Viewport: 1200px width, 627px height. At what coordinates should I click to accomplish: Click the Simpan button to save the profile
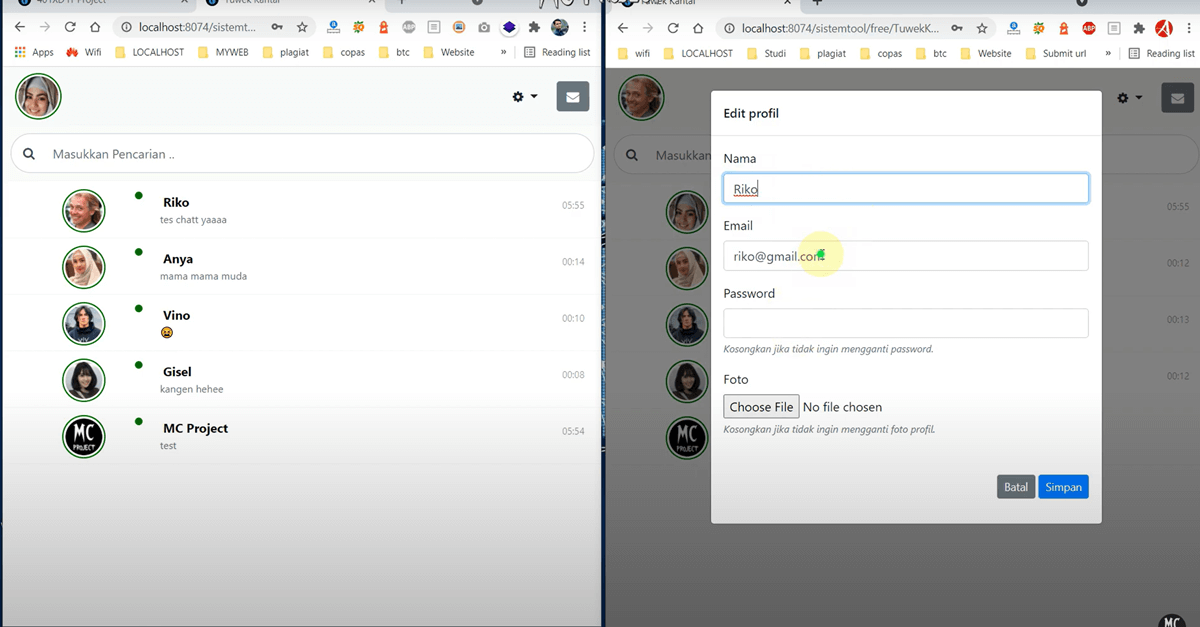tap(1062, 486)
